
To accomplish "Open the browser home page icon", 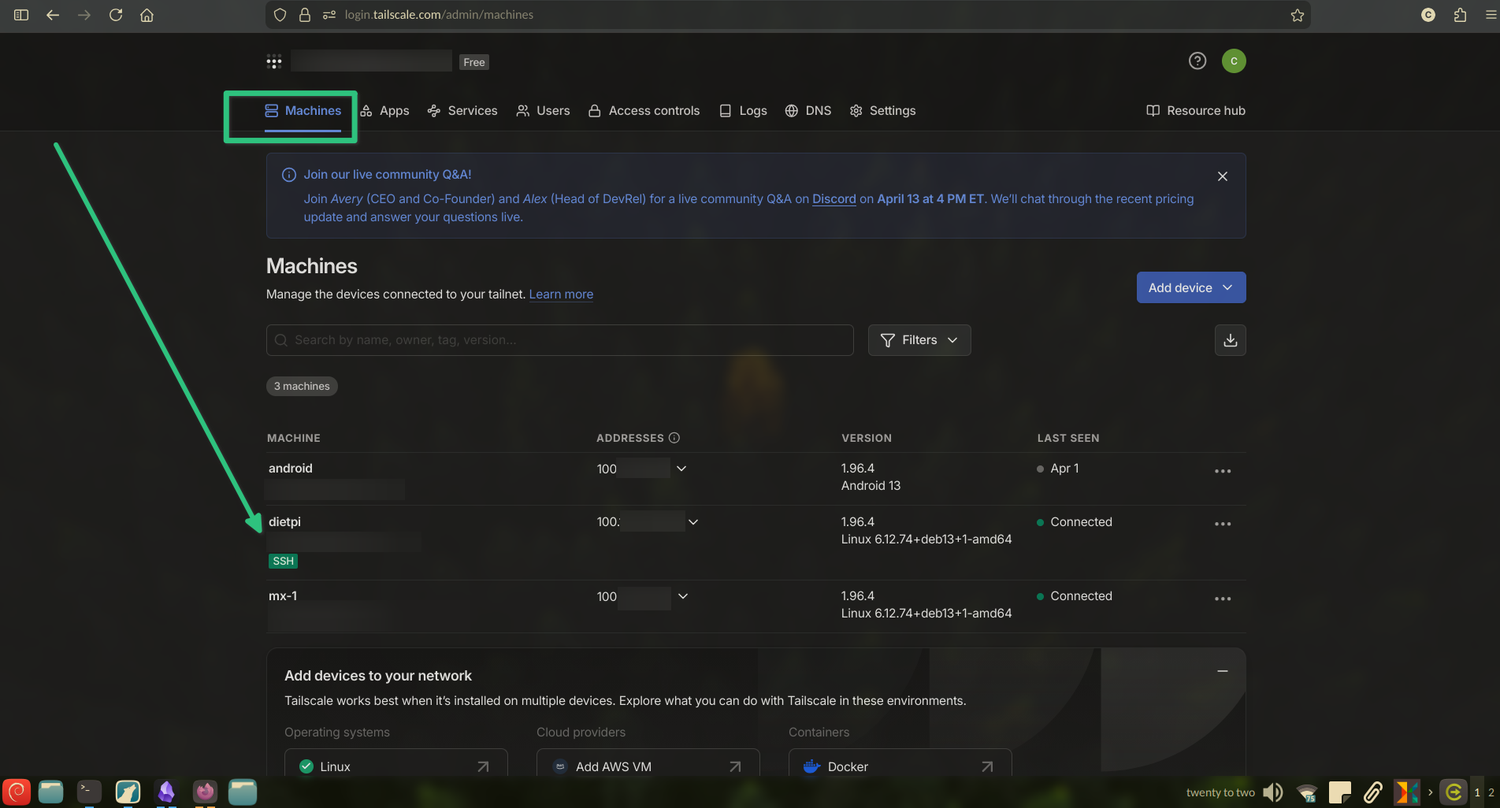I will click(x=147, y=15).
